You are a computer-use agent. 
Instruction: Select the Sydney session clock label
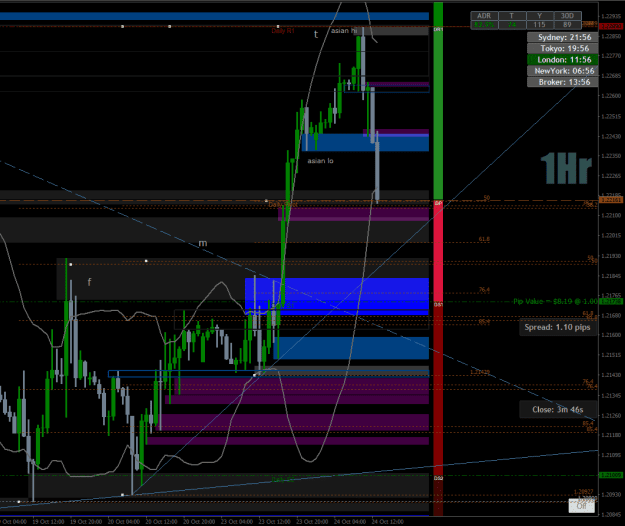pyautogui.click(x=562, y=37)
